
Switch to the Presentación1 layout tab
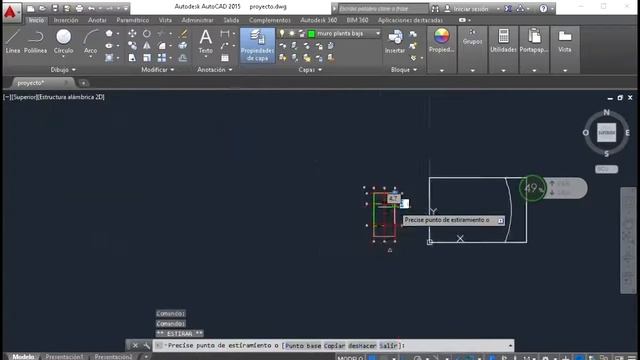(64, 357)
